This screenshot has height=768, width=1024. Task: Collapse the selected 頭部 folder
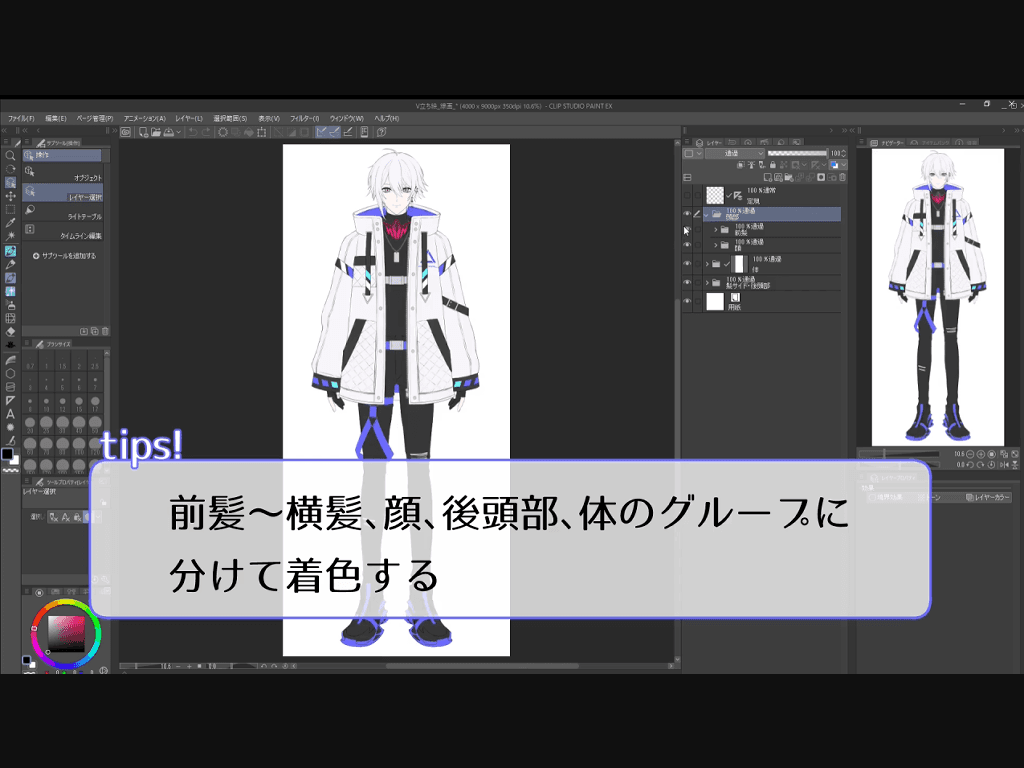[705, 215]
